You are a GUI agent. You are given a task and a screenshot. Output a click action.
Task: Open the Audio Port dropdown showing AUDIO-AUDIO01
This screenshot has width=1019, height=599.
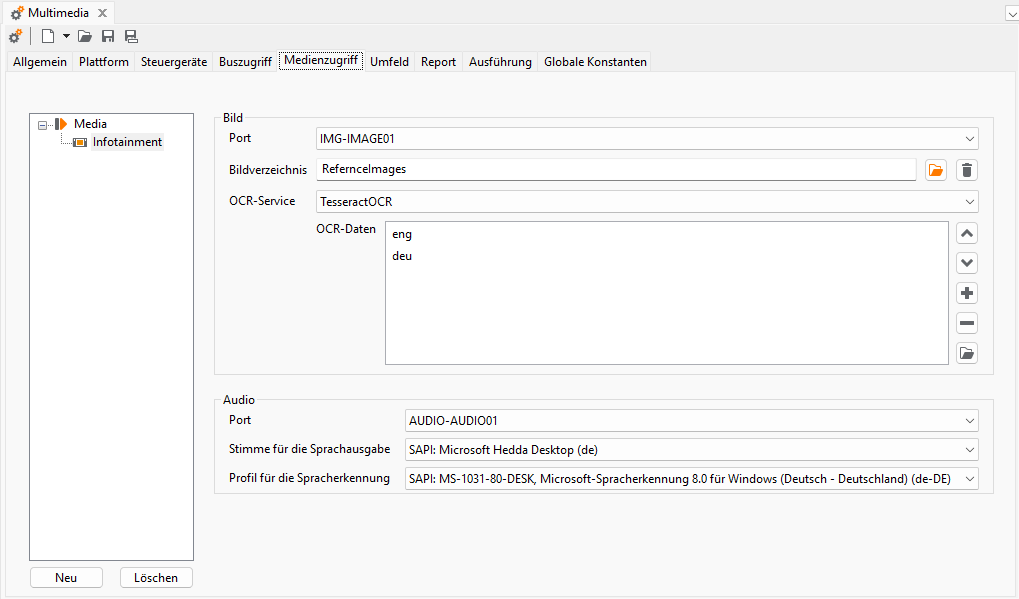(691, 420)
